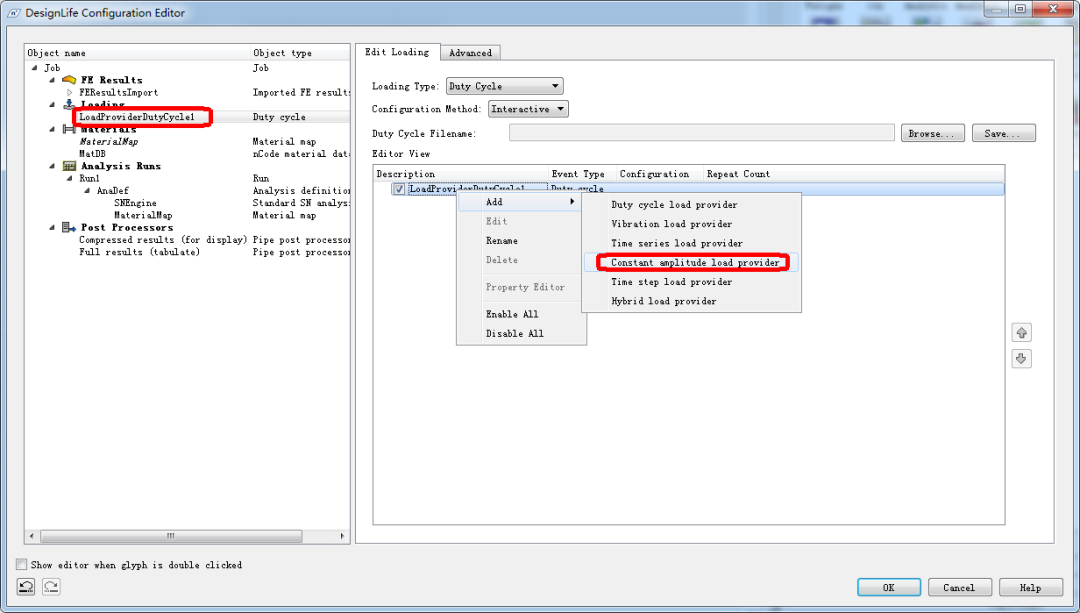Click the undo icon at bottom left

click(x=26, y=587)
